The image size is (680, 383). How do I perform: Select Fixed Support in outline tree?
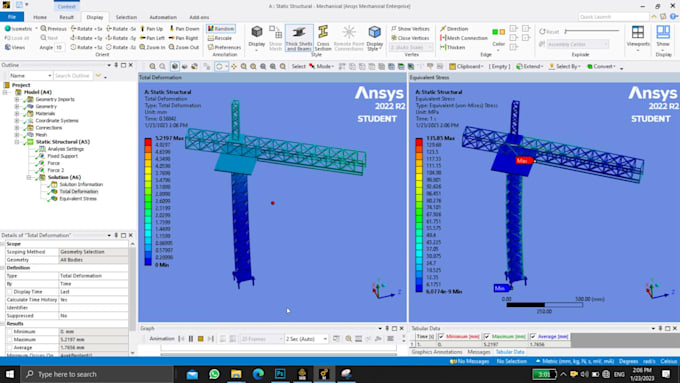coord(62,156)
